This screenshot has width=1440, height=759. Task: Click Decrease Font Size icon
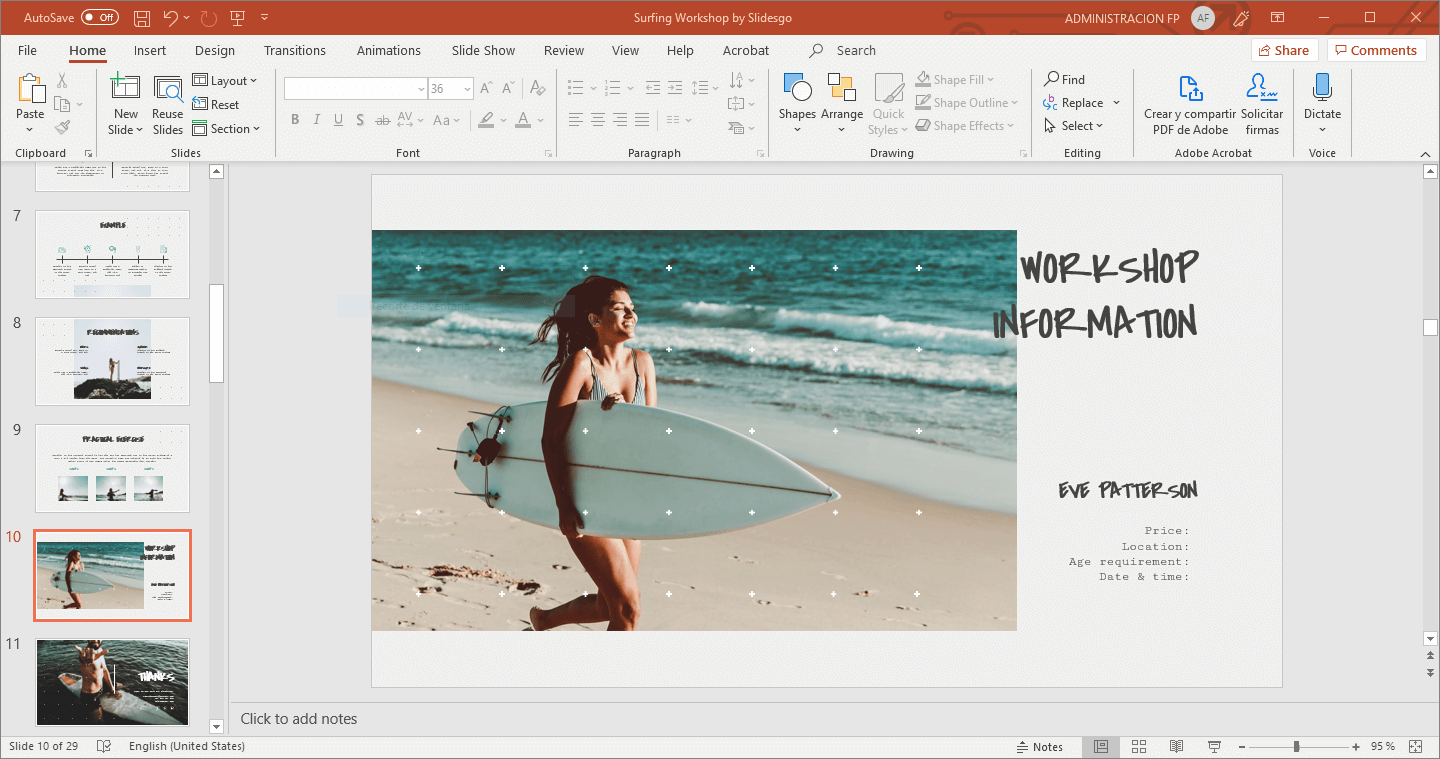click(x=510, y=89)
